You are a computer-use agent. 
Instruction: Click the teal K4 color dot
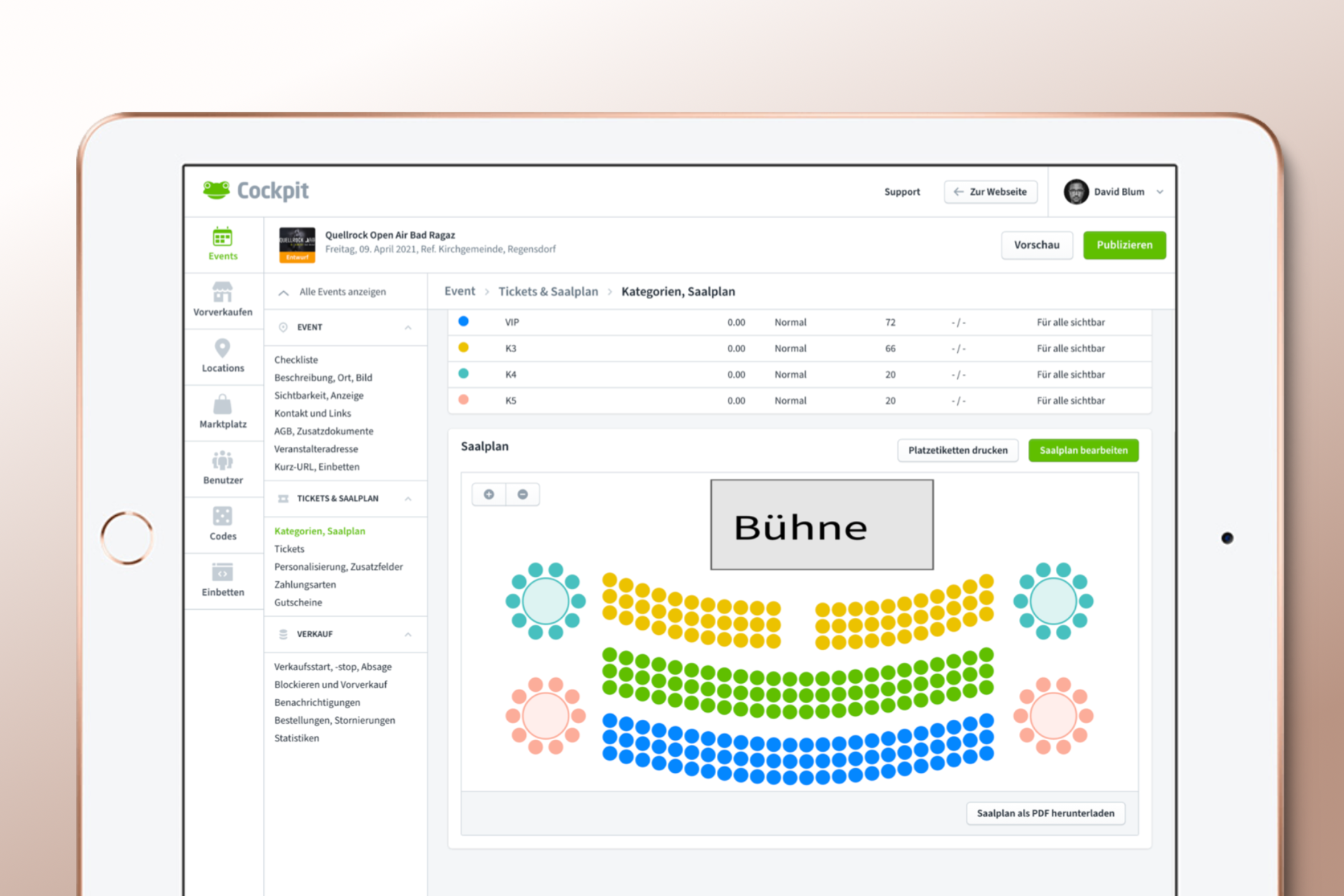pyautogui.click(x=464, y=373)
